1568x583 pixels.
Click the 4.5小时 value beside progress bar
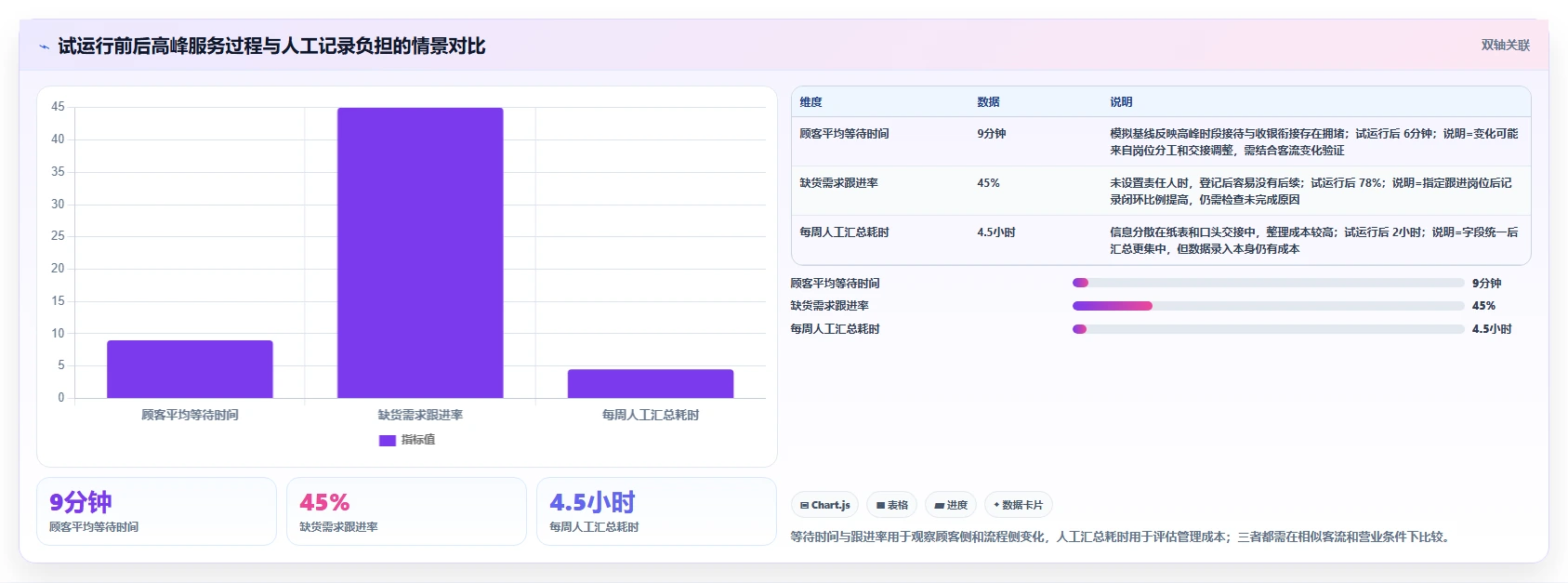[1492, 329]
